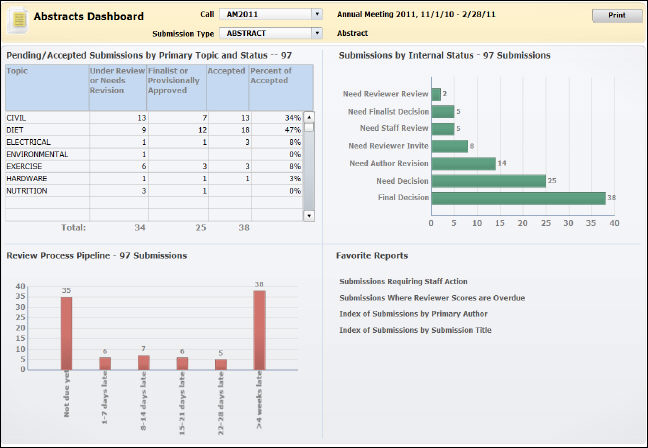The image size is (648, 448).
Task: Click the Need Decision bar in chart
Action: click(488, 181)
